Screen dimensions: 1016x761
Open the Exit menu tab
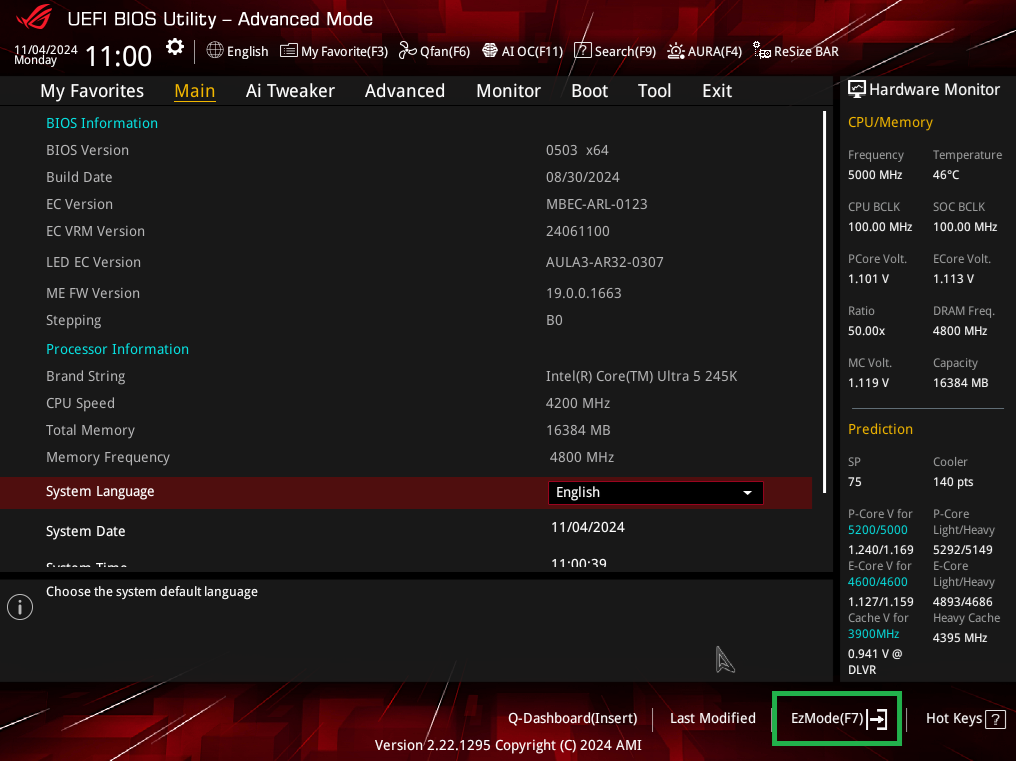717,91
